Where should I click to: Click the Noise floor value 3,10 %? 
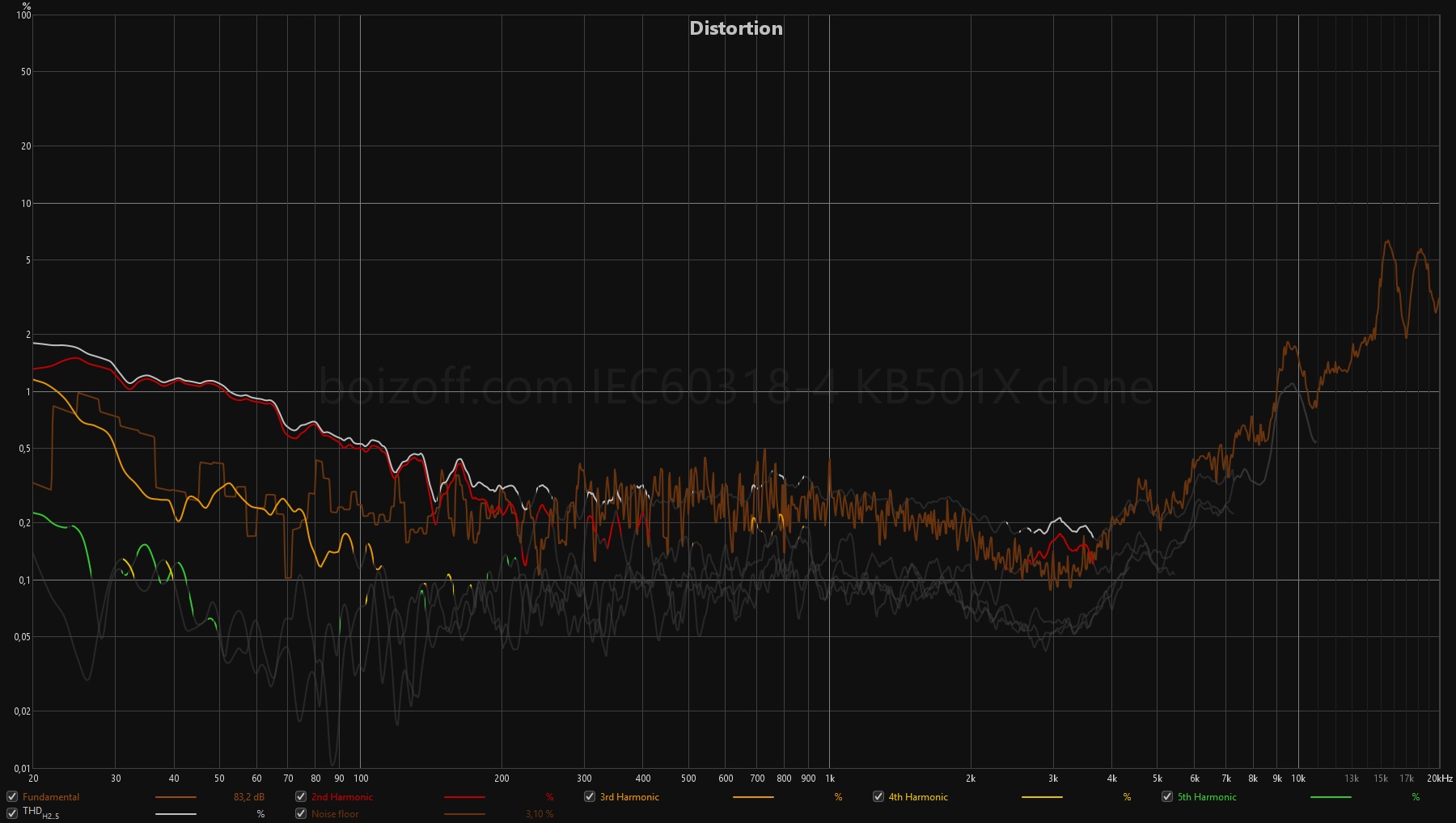coord(540,814)
